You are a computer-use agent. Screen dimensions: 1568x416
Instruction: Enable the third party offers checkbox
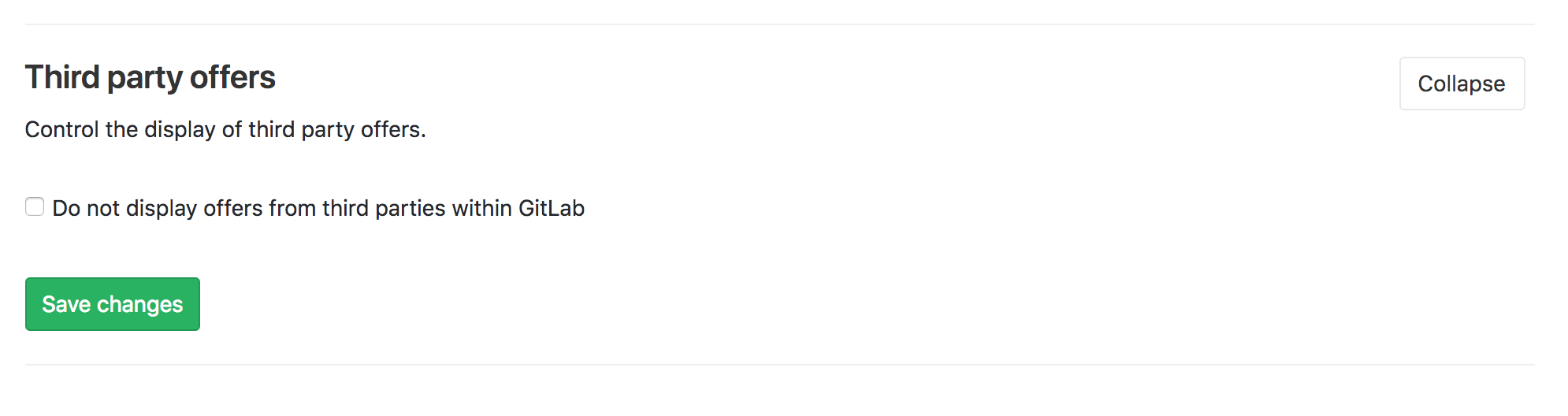(35, 206)
